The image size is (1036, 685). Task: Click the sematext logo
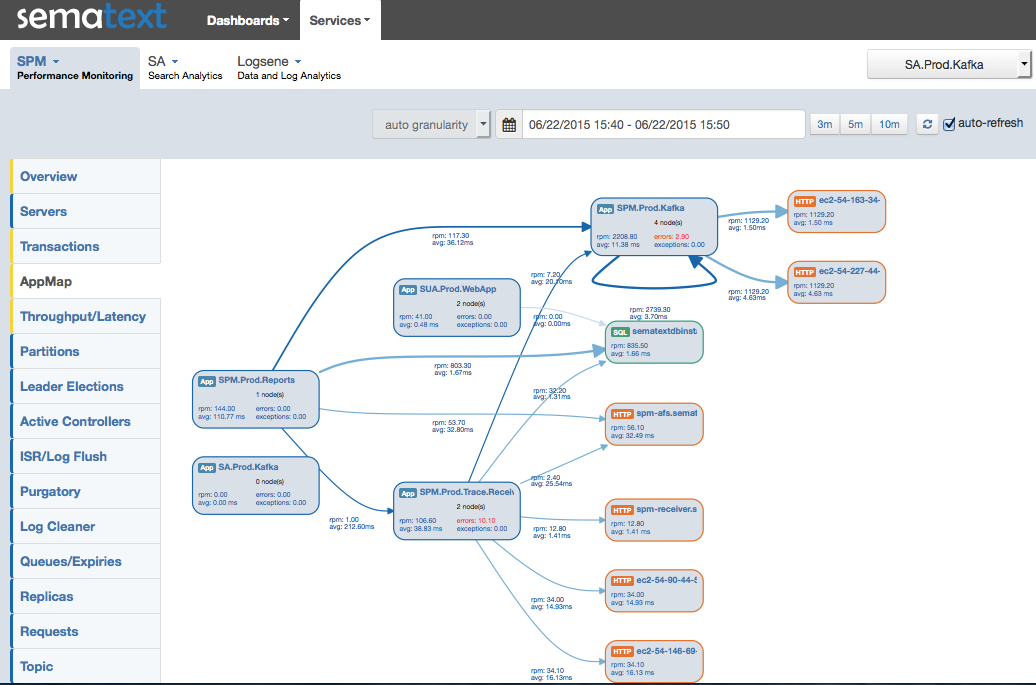pos(91,16)
